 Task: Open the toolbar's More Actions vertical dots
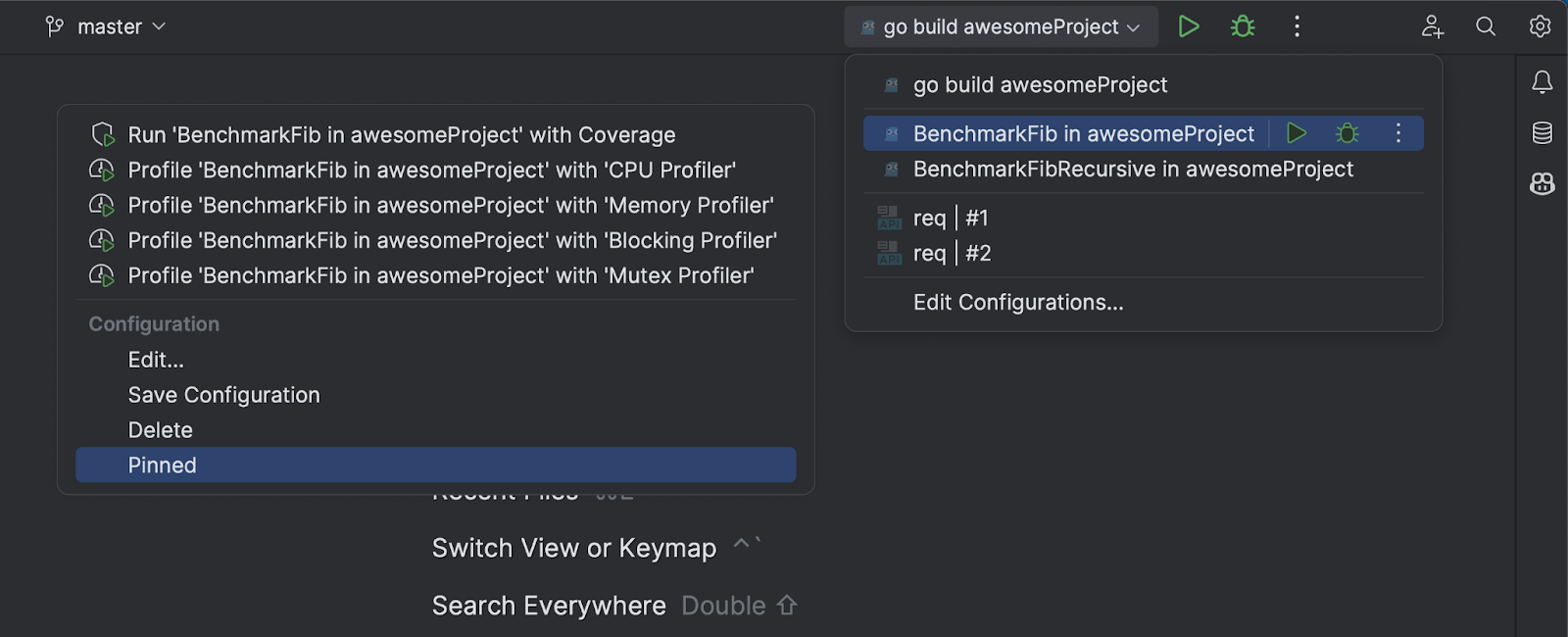pos(1297,26)
